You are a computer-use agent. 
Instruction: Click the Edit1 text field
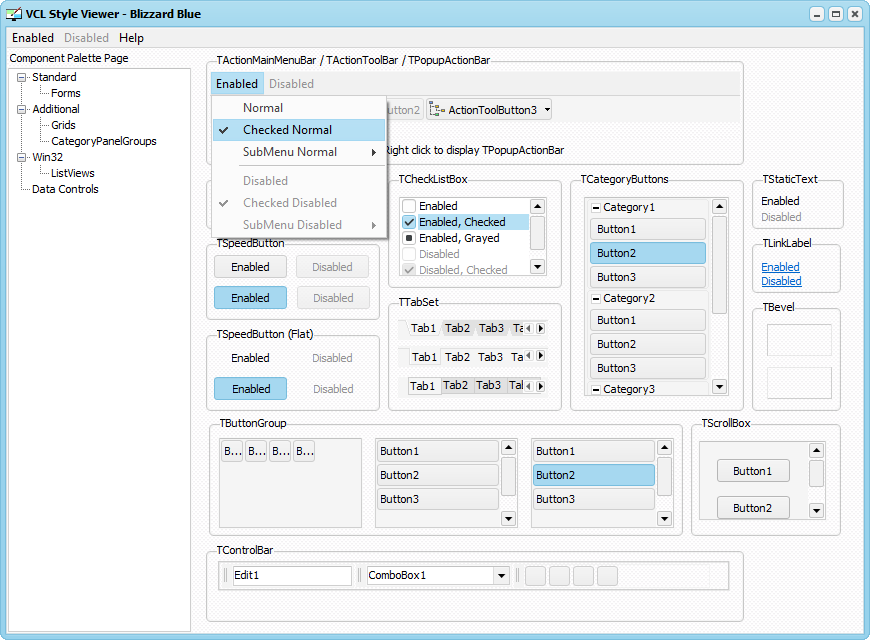[292, 576]
